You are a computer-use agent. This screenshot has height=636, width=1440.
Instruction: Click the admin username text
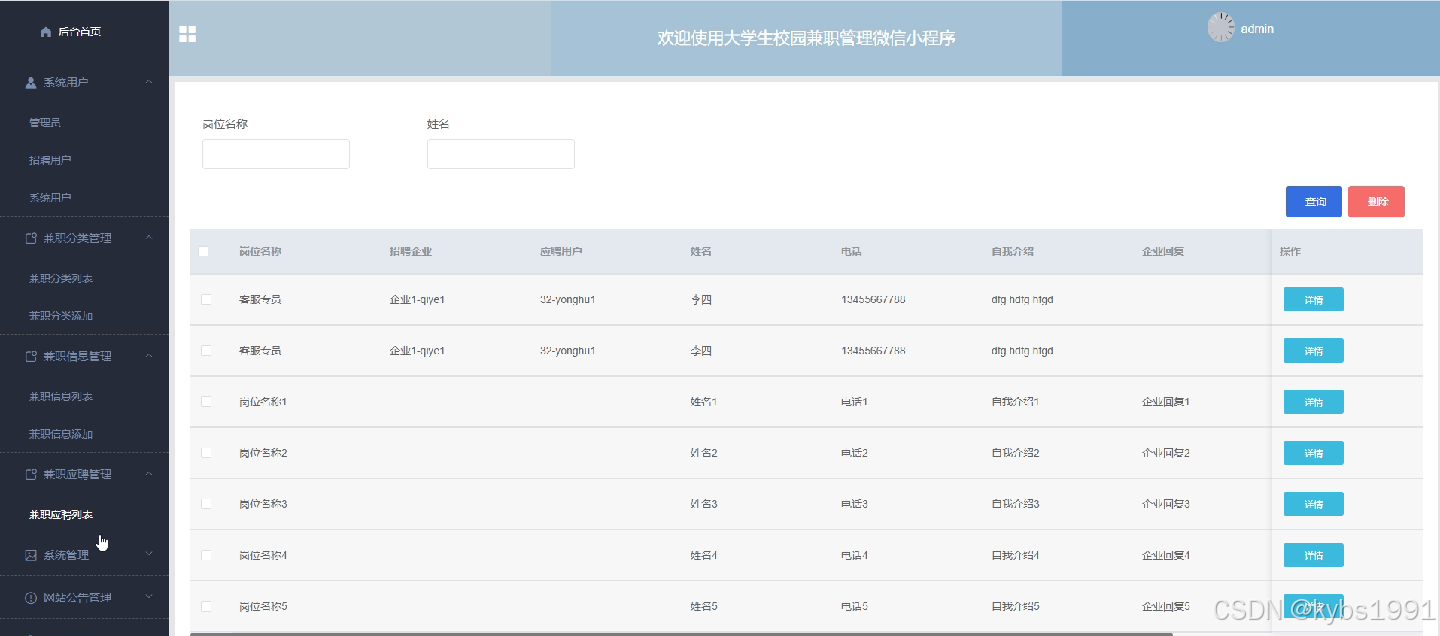(x=1257, y=29)
